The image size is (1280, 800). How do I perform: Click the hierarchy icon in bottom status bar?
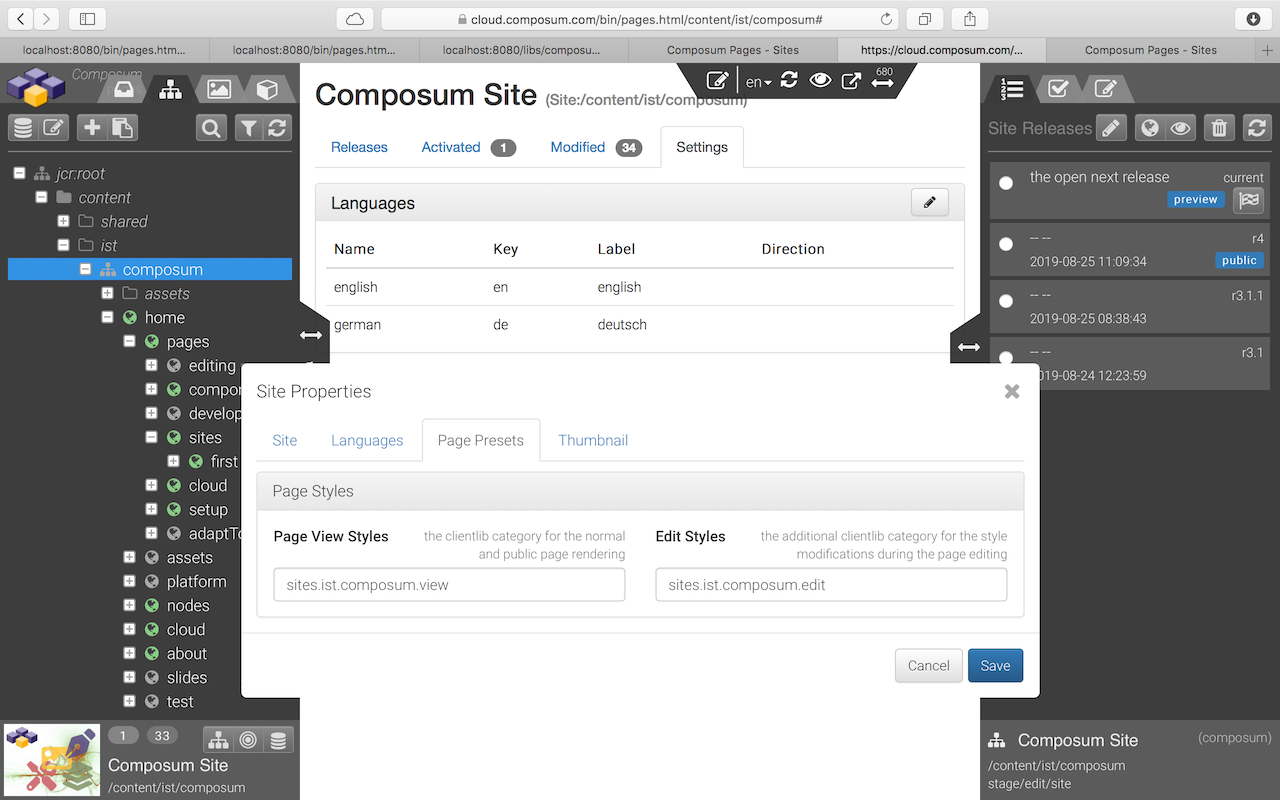[x=218, y=740]
